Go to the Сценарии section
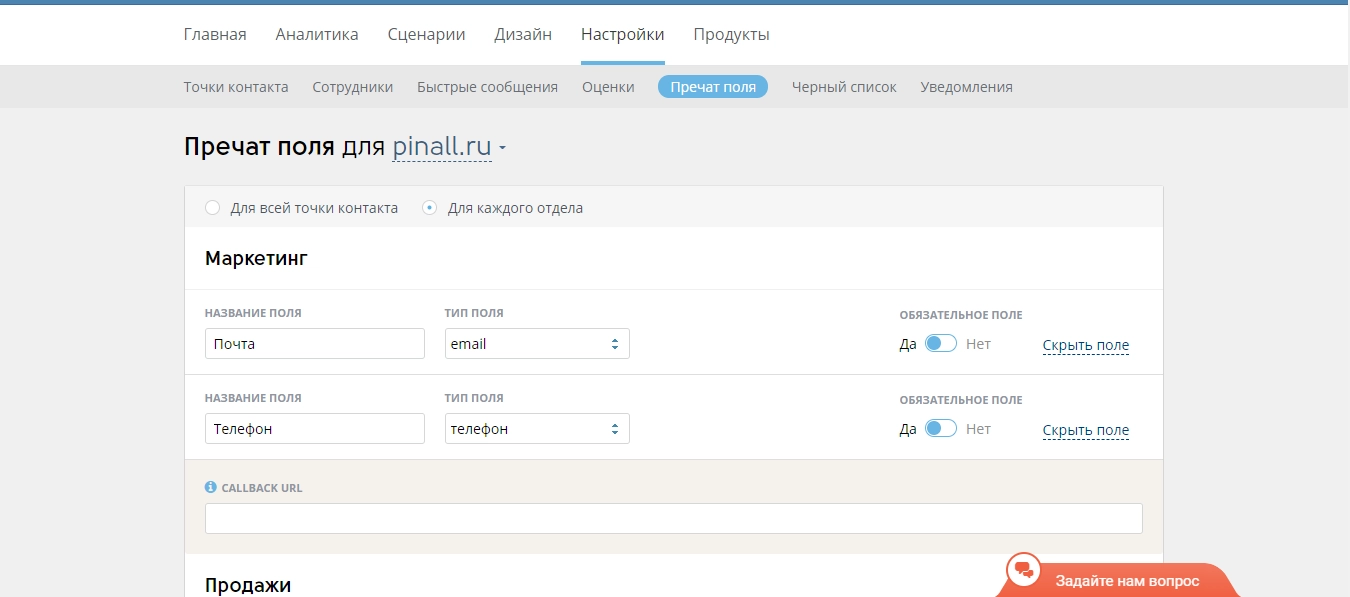The height and width of the screenshot is (597, 1350). [x=426, y=35]
